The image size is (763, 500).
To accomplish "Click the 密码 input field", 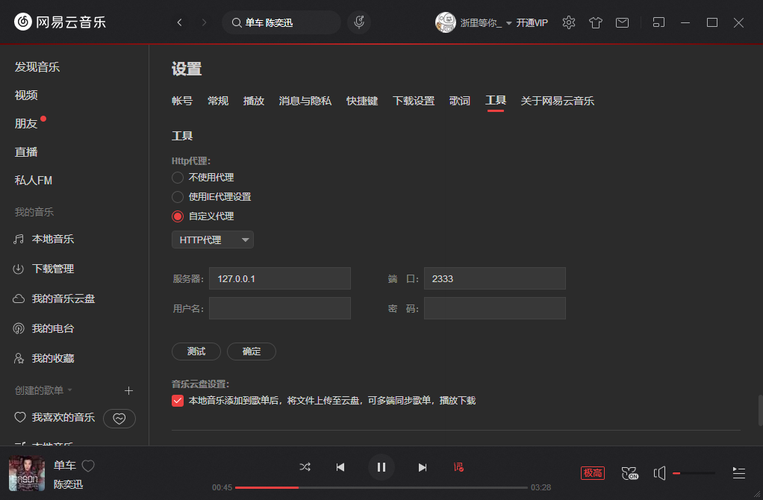I will coord(495,308).
